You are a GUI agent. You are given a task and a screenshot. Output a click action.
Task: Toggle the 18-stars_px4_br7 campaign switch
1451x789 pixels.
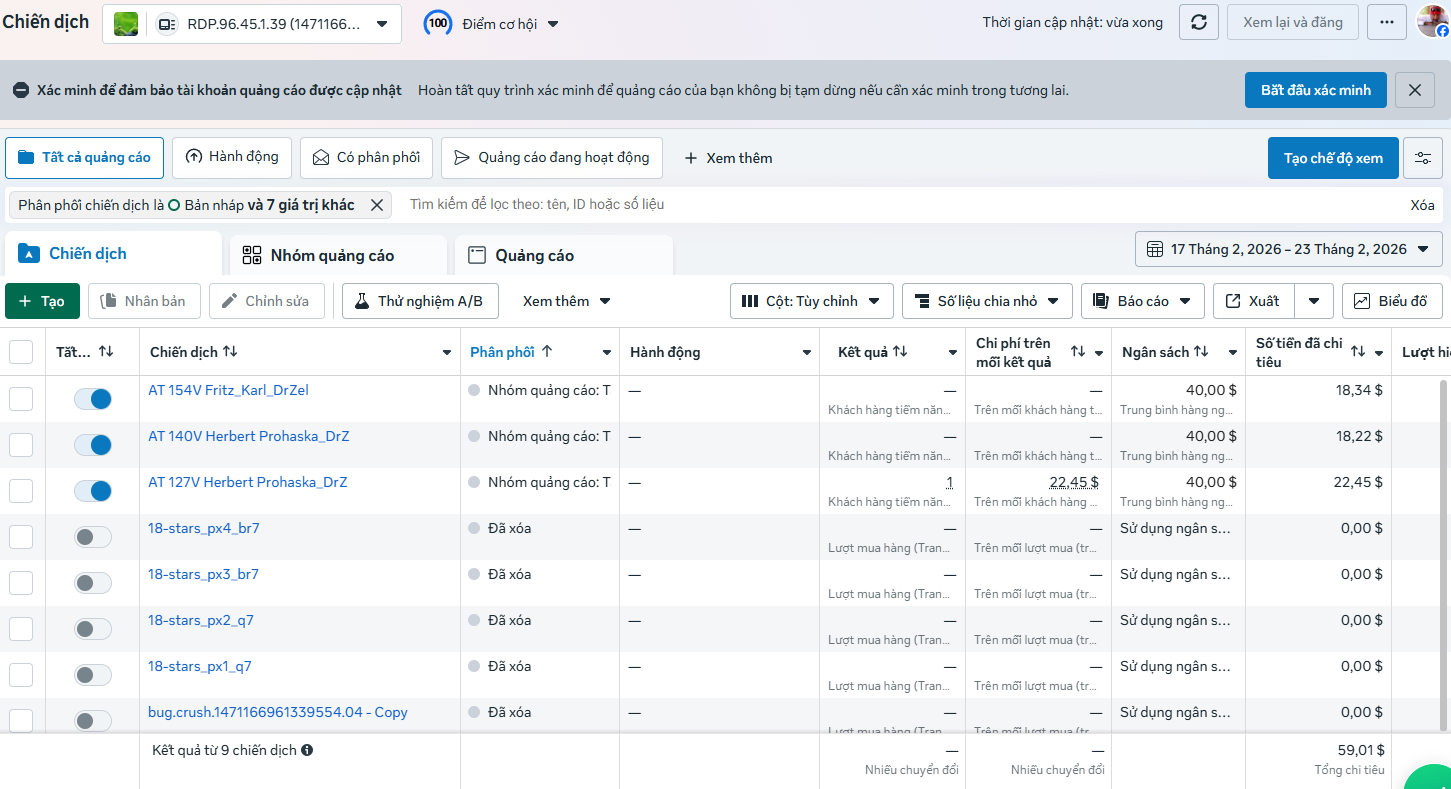[93, 537]
